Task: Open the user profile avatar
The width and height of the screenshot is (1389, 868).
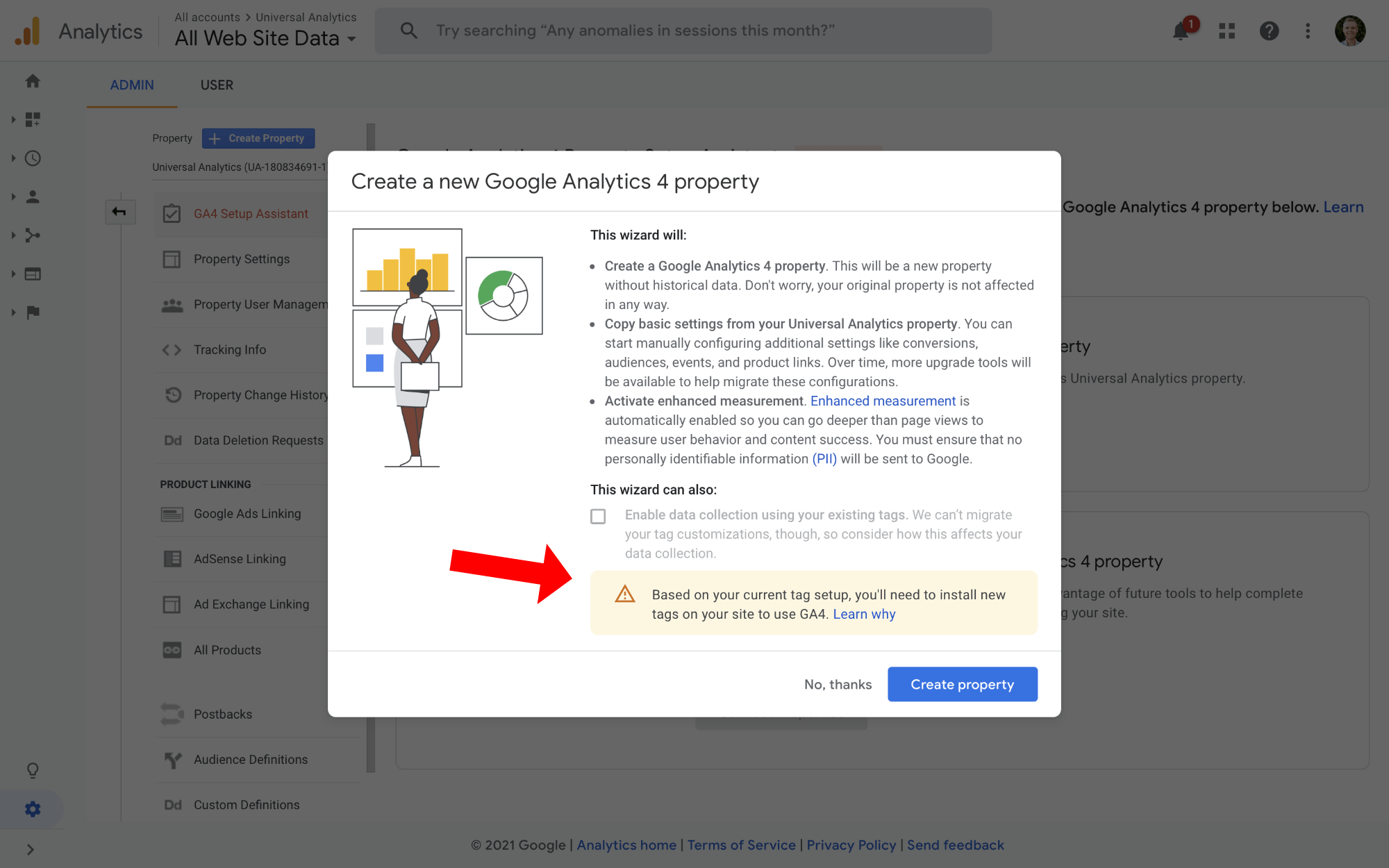Action: 1350,31
